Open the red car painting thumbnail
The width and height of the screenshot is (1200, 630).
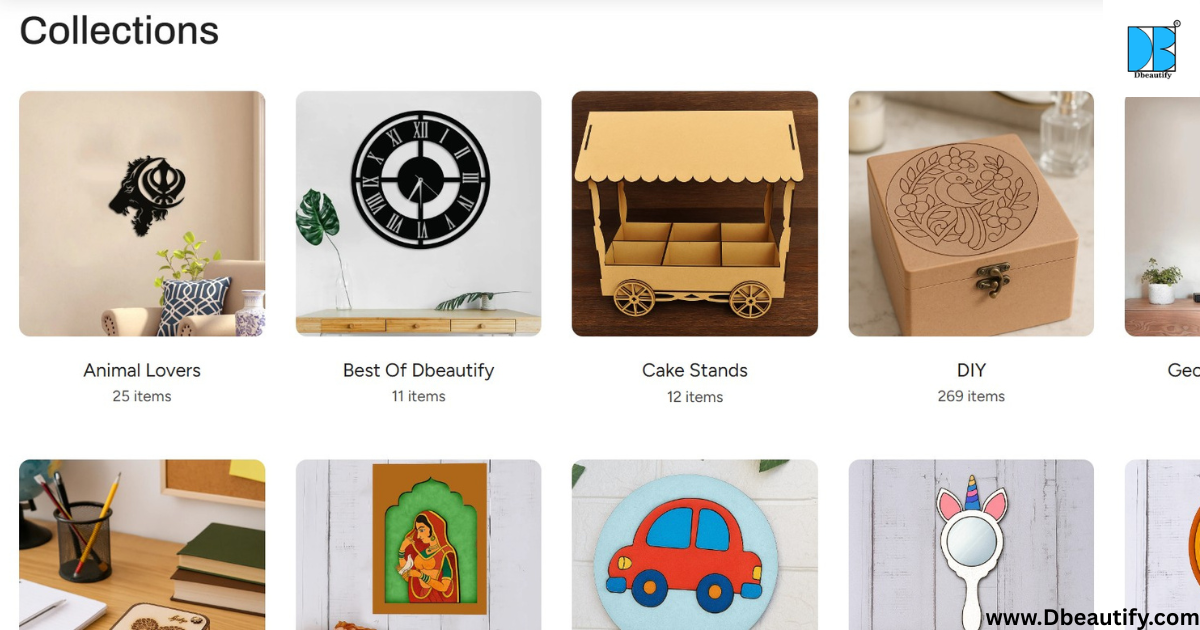tap(695, 545)
